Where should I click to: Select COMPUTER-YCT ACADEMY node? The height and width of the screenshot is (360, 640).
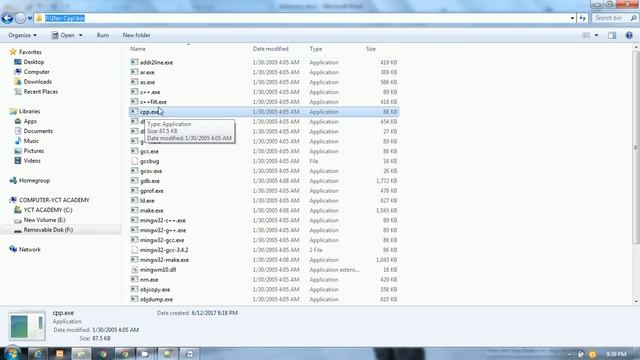click(x=54, y=200)
